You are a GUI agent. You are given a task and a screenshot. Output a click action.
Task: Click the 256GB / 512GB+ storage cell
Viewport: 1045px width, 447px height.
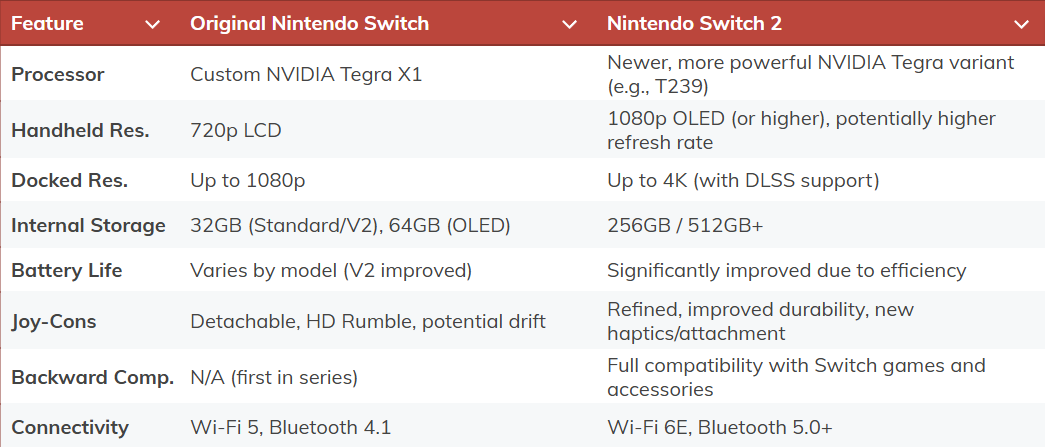coord(685,226)
